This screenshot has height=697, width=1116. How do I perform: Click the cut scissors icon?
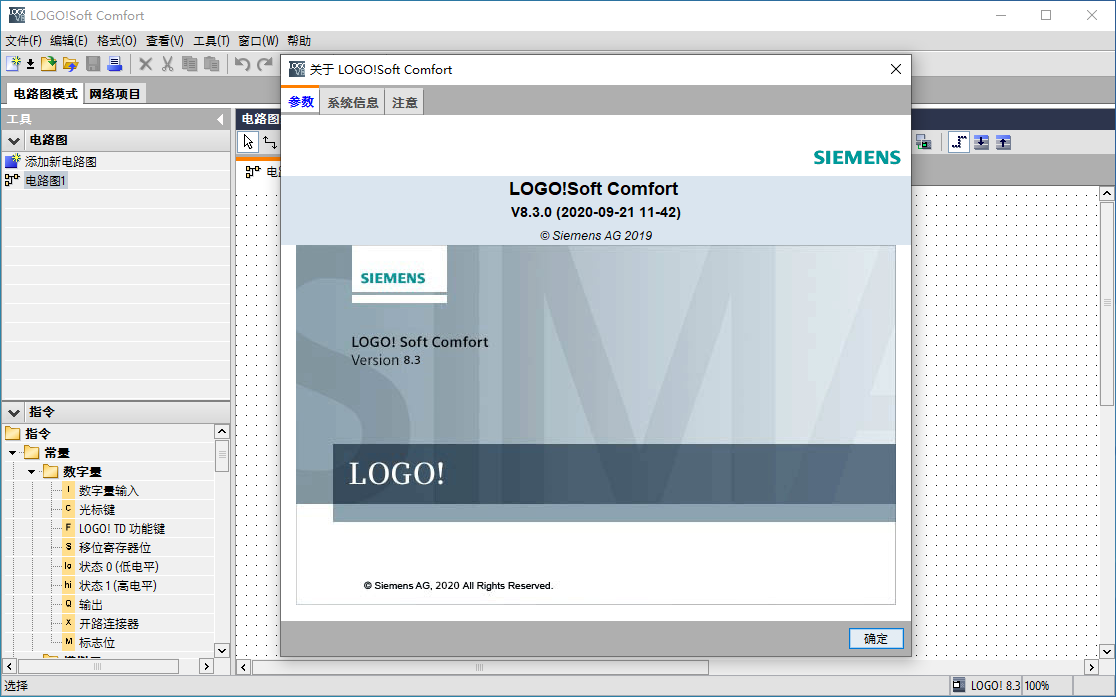tap(167, 64)
